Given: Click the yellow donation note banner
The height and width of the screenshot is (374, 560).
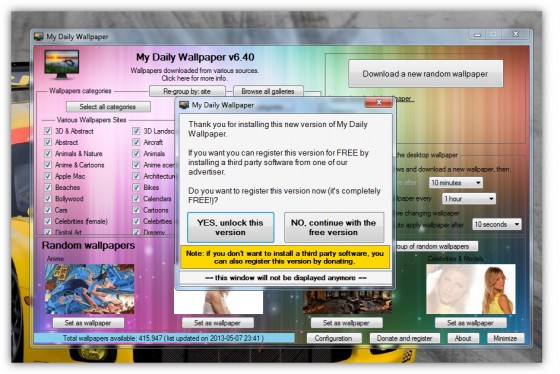Looking at the screenshot, I should 285,257.
